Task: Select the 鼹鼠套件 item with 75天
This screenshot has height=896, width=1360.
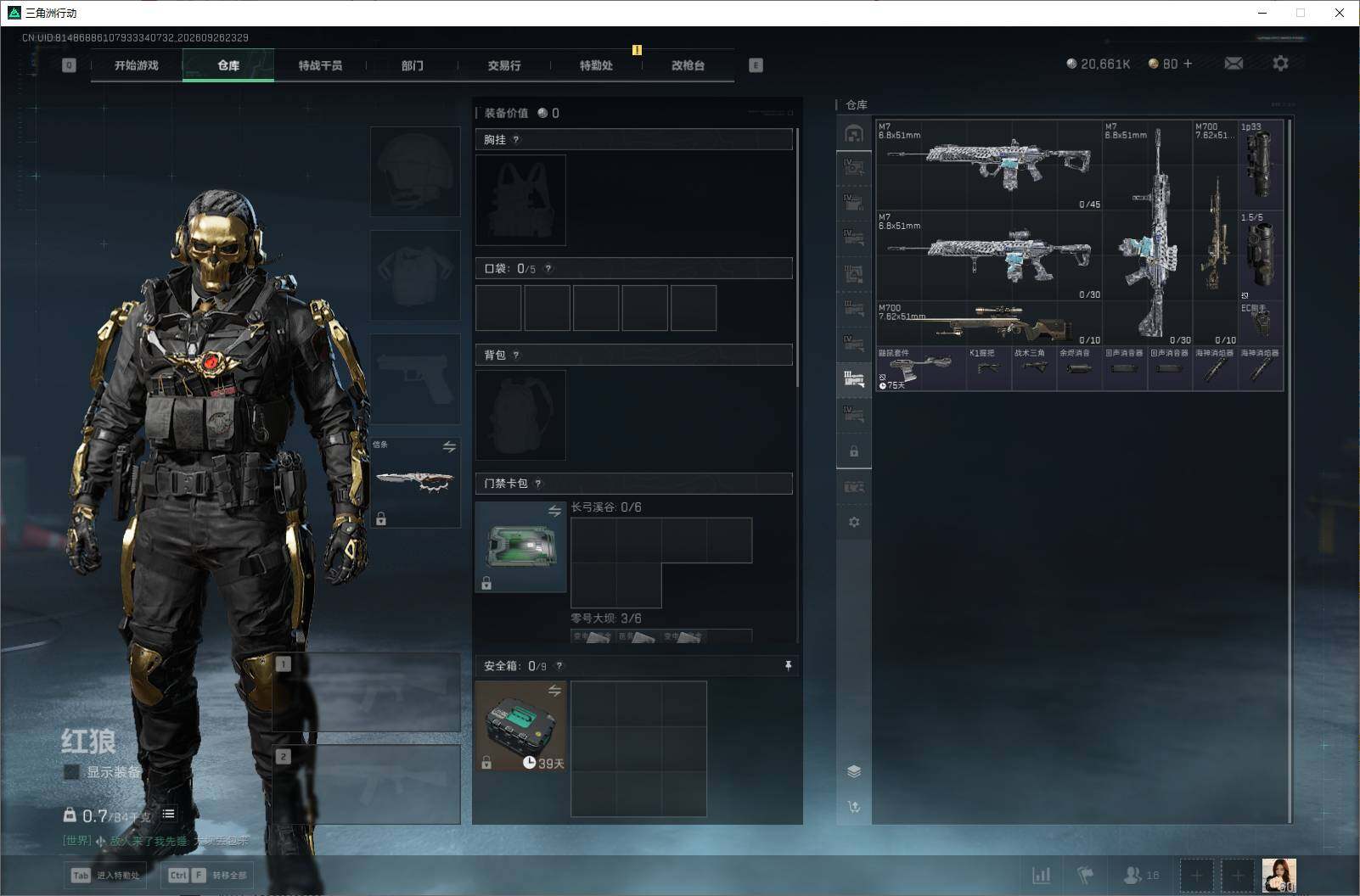Action: 921,368
